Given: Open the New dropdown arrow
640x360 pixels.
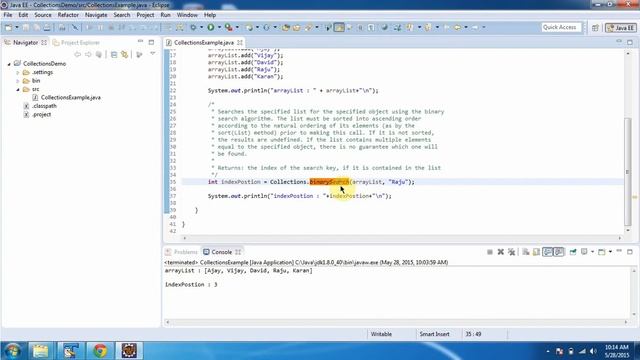Looking at the screenshot, I should (x=17, y=27).
